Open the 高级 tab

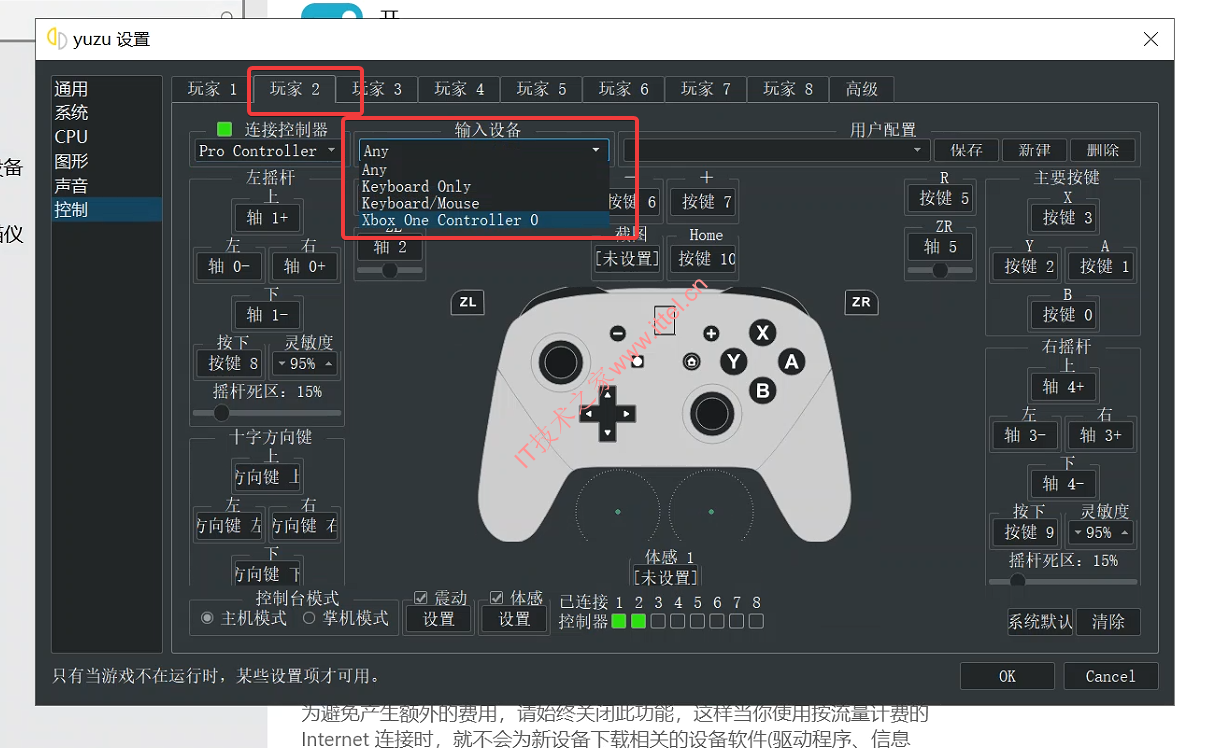click(x=862, y=89)
